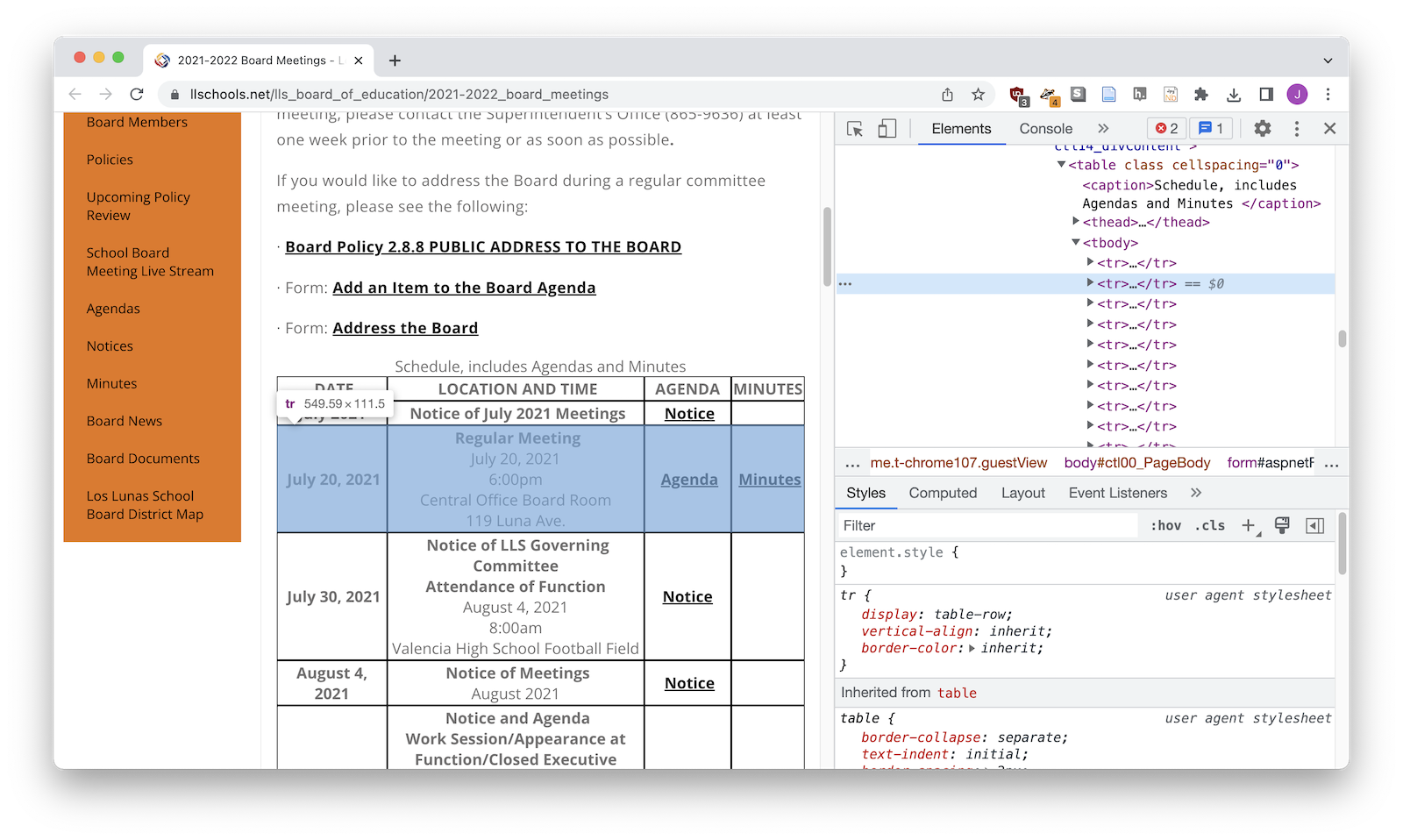
Task: Open the 1 issue indicator
Action: tap(1211, 129)
